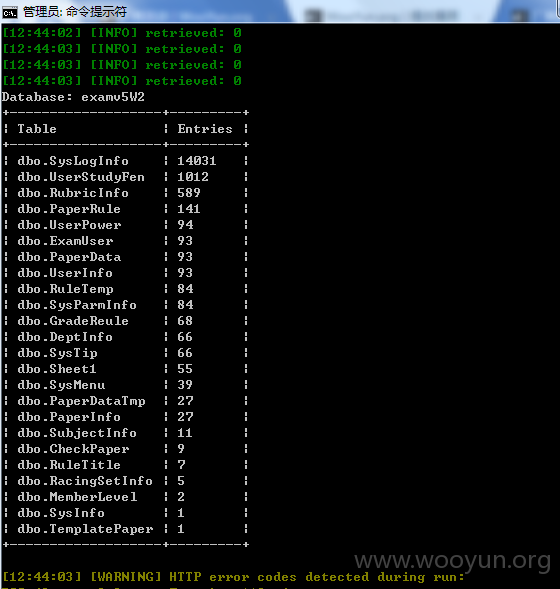
Task: Select entry count 7
Action: pyautogui.click(x=181, y=465)
